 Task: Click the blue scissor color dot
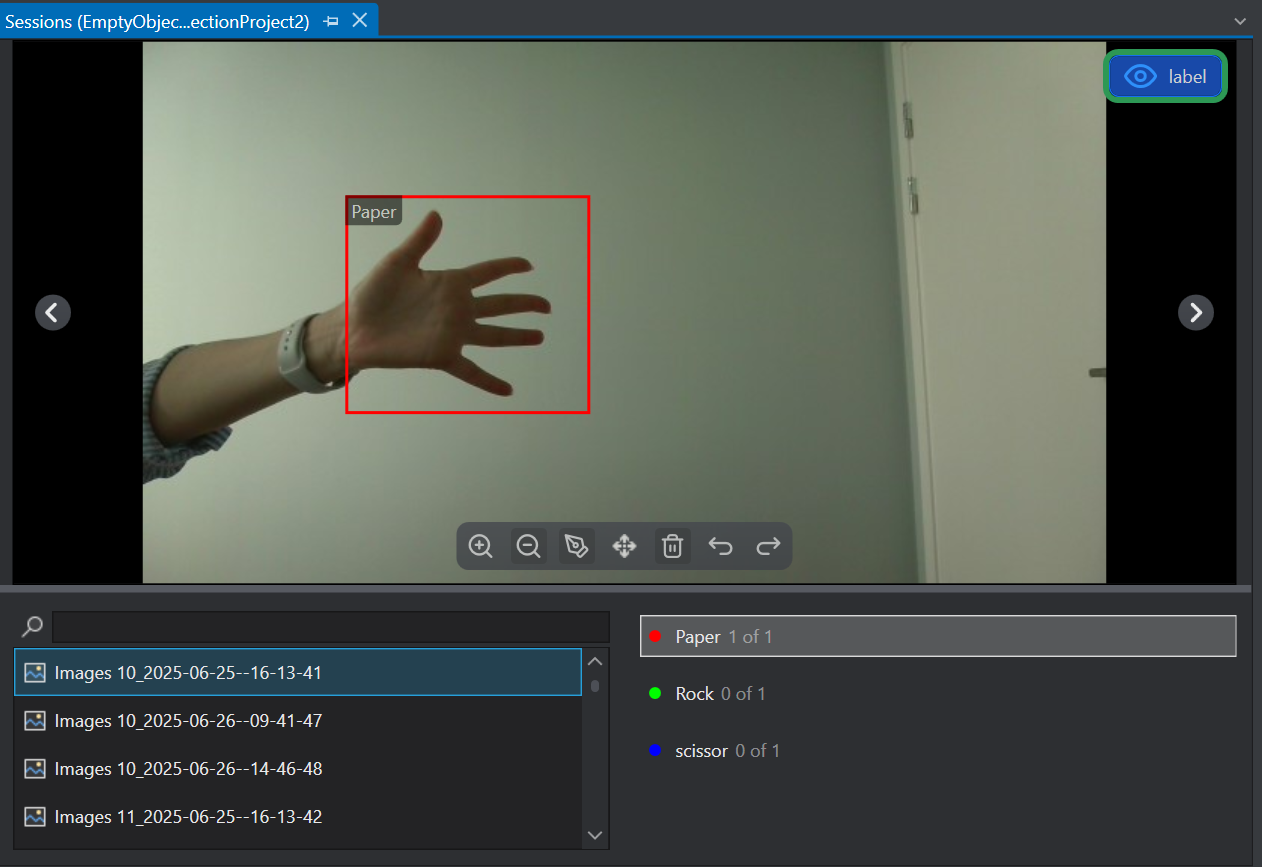click(655, 750)
